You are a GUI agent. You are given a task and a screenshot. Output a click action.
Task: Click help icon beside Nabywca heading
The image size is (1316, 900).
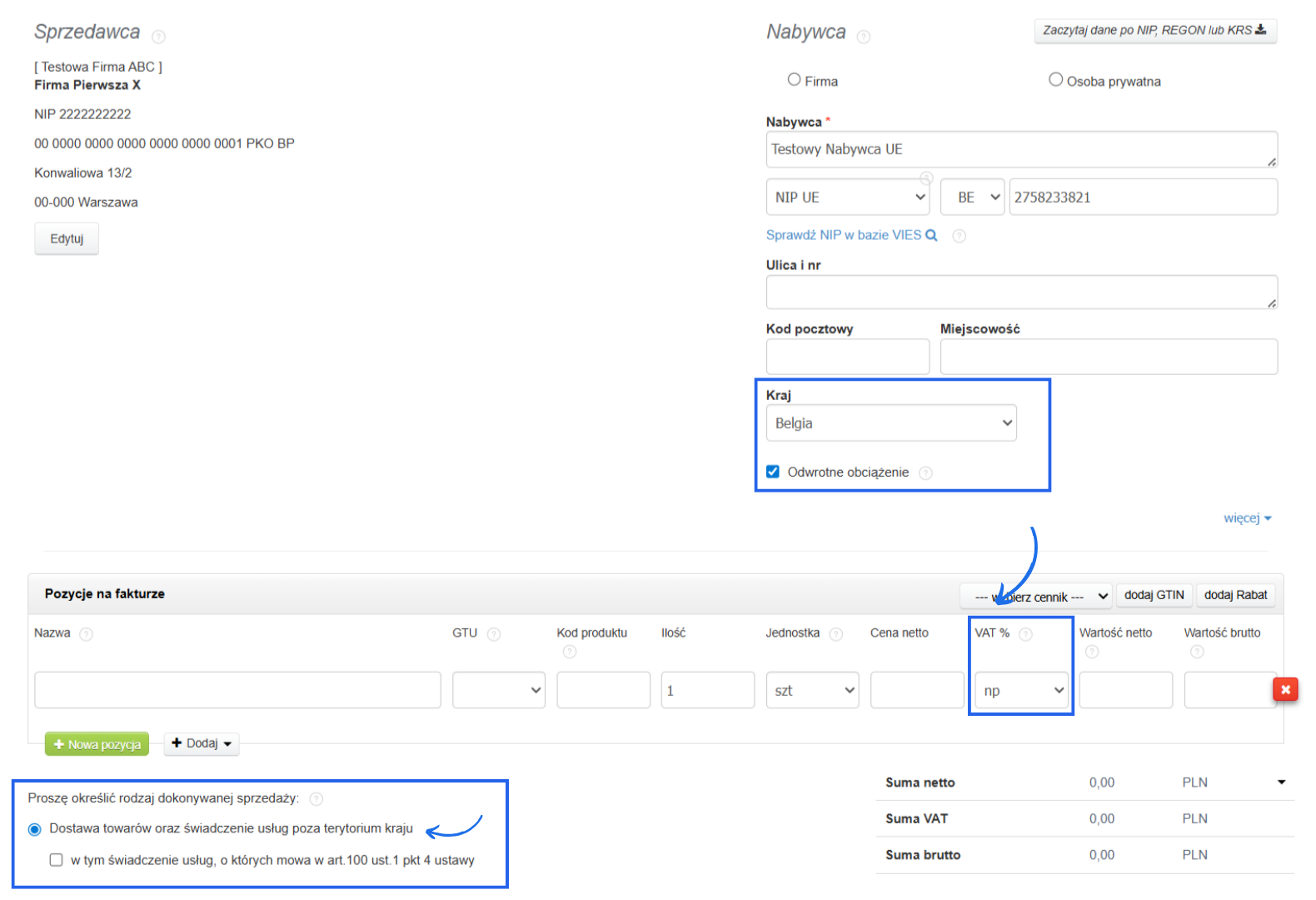(864, 37)
